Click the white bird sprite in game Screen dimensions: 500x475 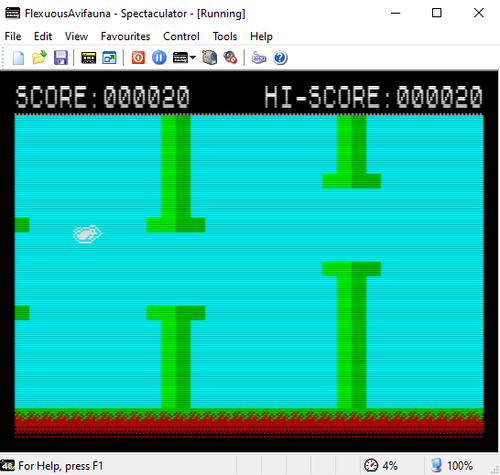pos(88,234)
